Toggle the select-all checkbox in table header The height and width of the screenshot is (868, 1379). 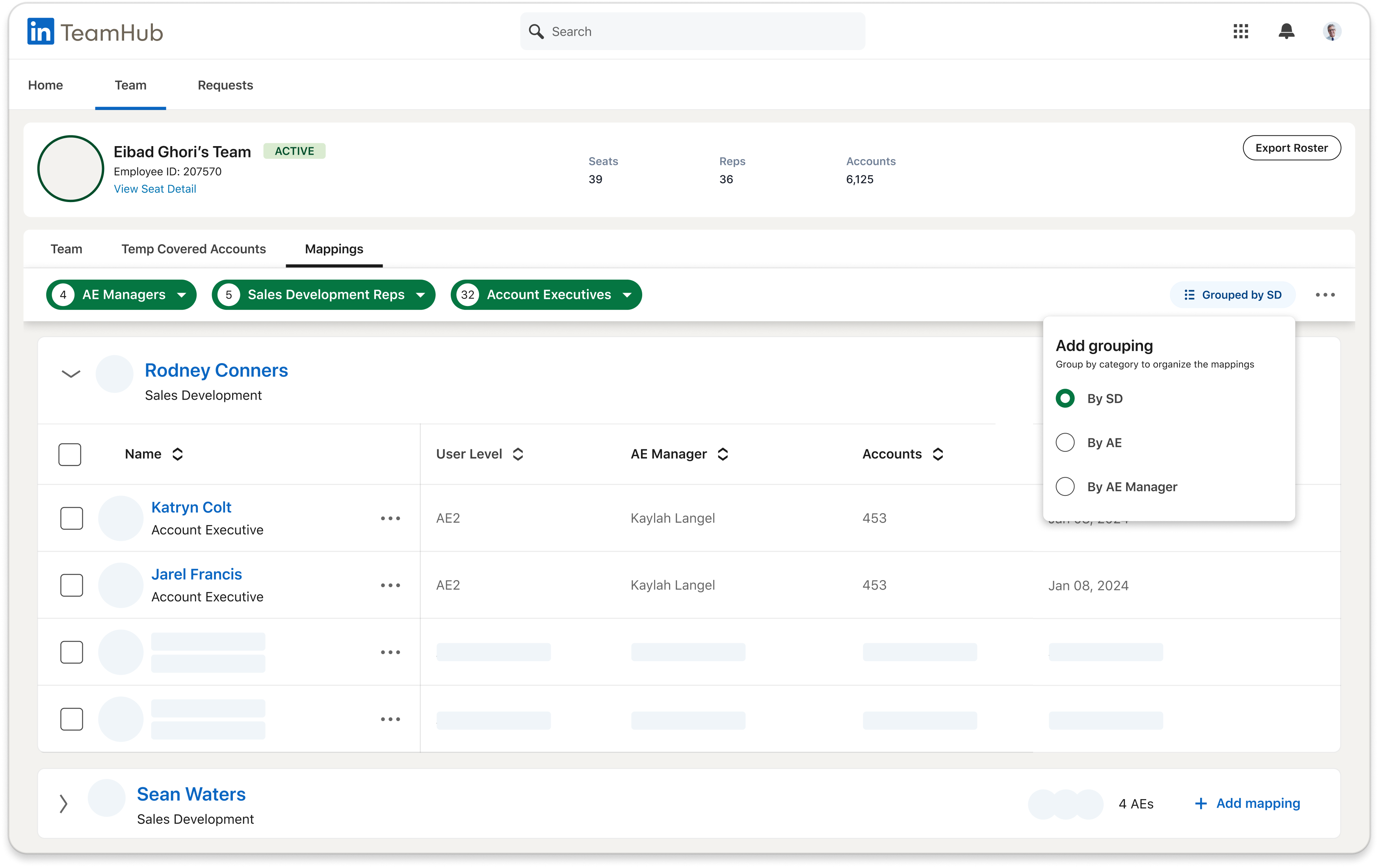point(70,454)
